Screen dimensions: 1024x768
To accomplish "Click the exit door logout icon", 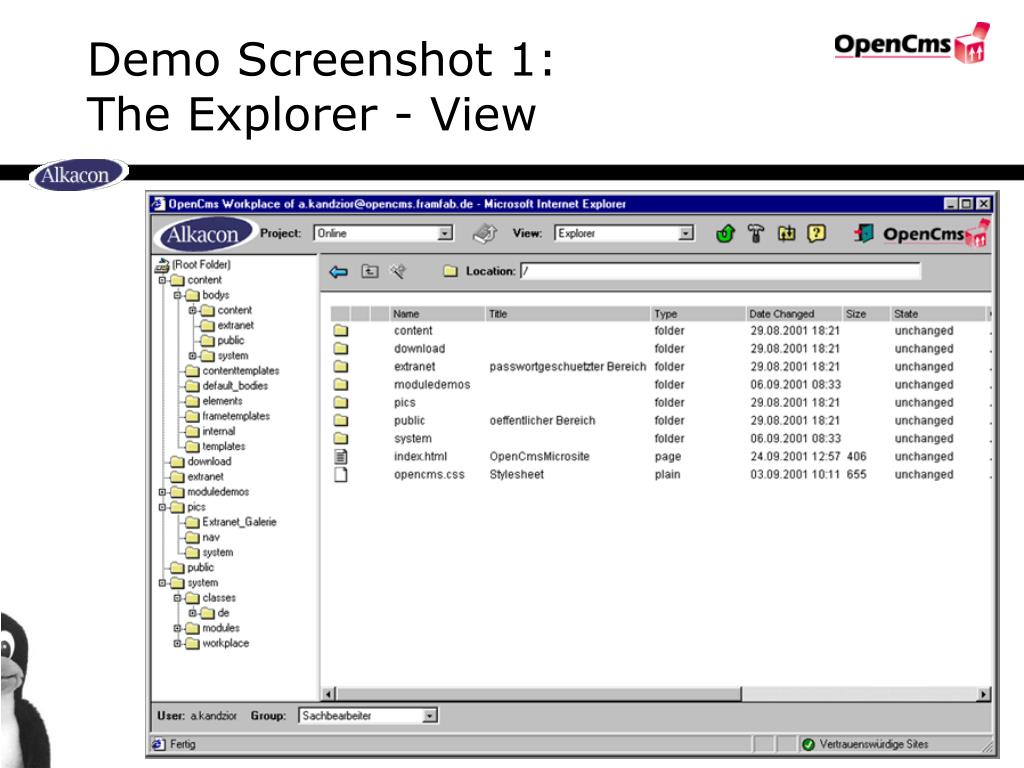I will [863, 233].
